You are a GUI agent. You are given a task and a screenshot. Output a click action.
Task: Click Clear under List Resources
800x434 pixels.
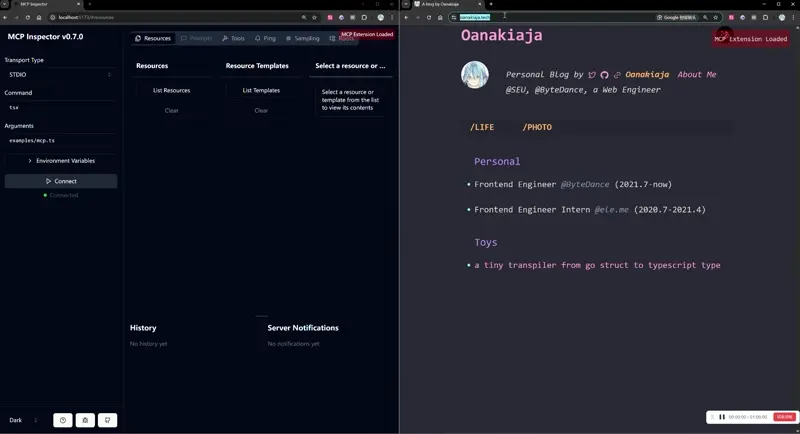171,110
